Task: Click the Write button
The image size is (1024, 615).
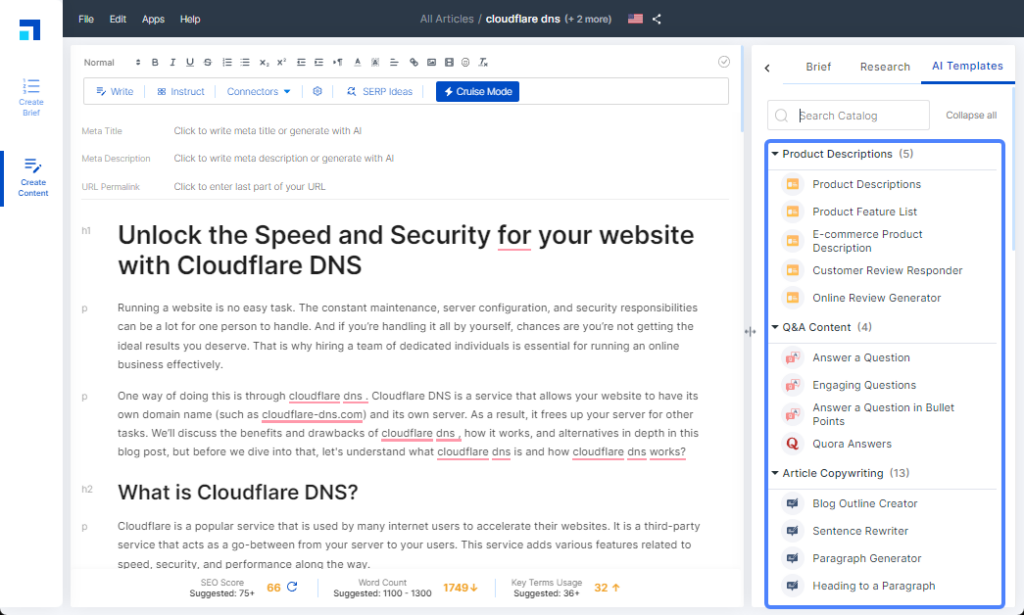Action: click(115, 91)
